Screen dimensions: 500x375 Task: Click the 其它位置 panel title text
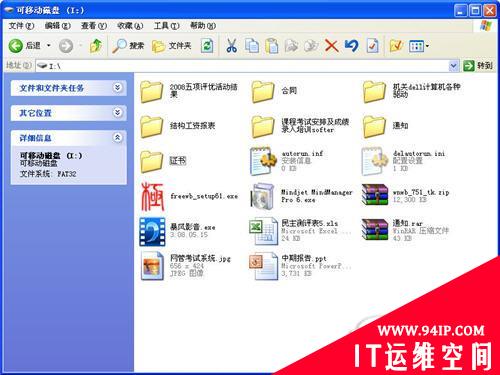(x=35, y=113)
